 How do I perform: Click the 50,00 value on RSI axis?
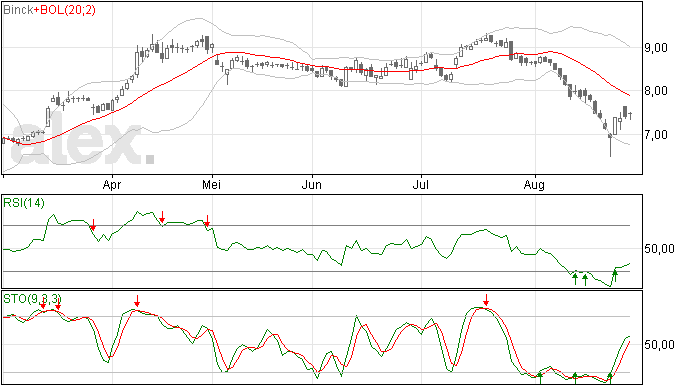click(x=659, y=249)
